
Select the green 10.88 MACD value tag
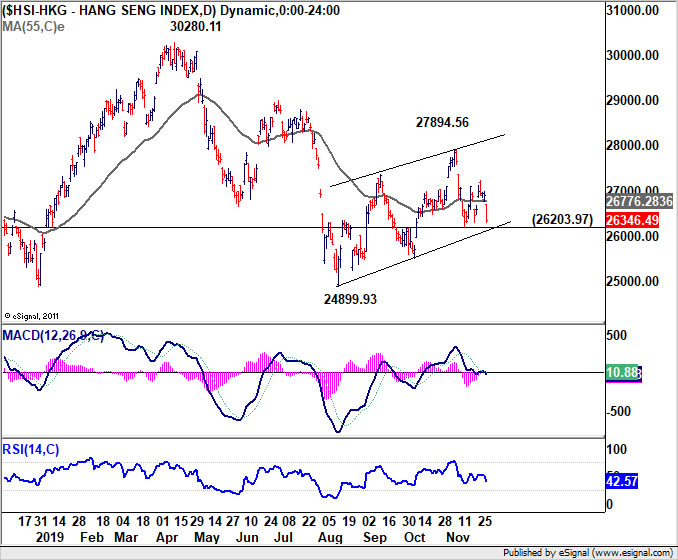(x=622, y=372)
